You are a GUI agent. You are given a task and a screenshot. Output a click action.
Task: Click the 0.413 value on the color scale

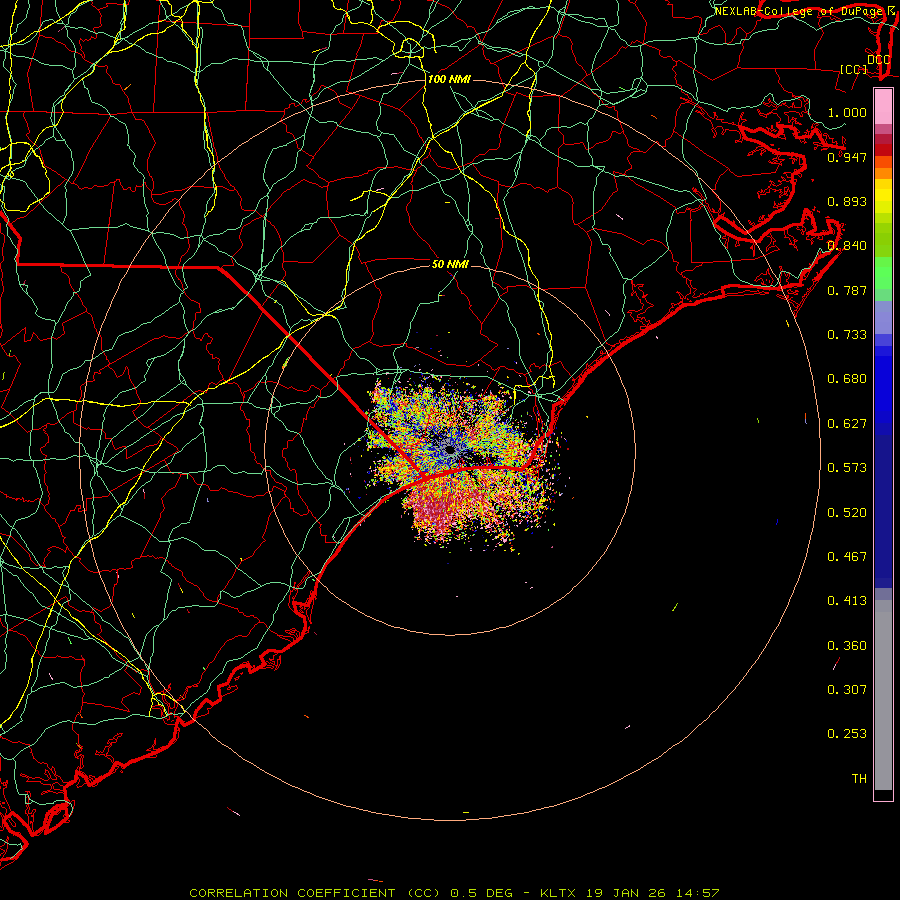point(847,601)
